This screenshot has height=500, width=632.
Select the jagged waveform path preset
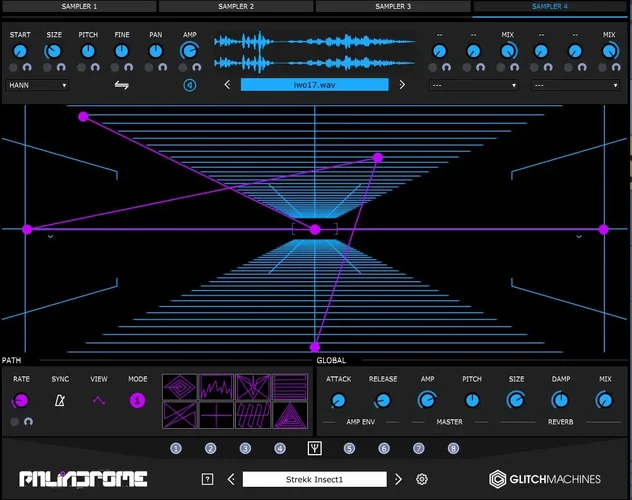tap(216, 387)
